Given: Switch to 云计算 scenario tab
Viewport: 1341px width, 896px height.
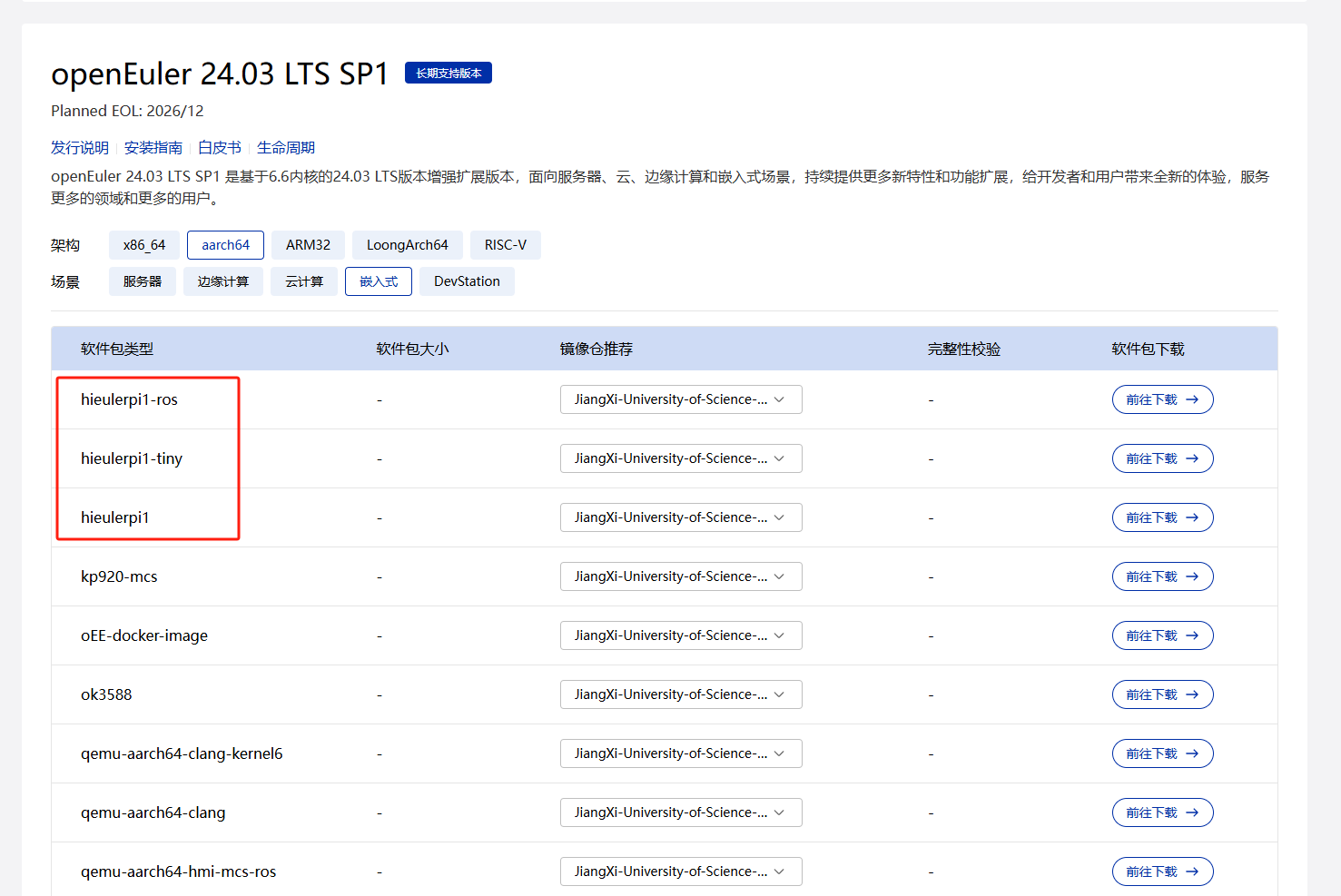Looking at the screenshot, I should coord(304,281).
